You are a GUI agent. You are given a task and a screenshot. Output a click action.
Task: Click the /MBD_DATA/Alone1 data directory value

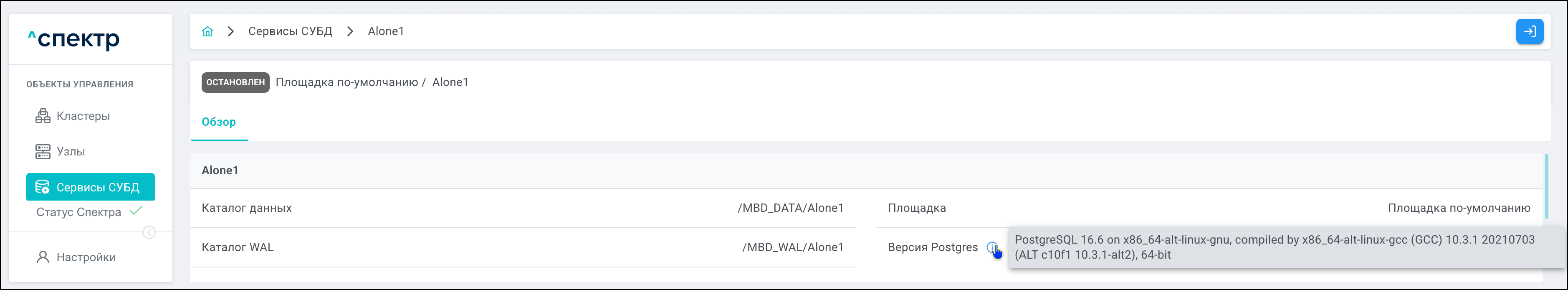point(790,209)
